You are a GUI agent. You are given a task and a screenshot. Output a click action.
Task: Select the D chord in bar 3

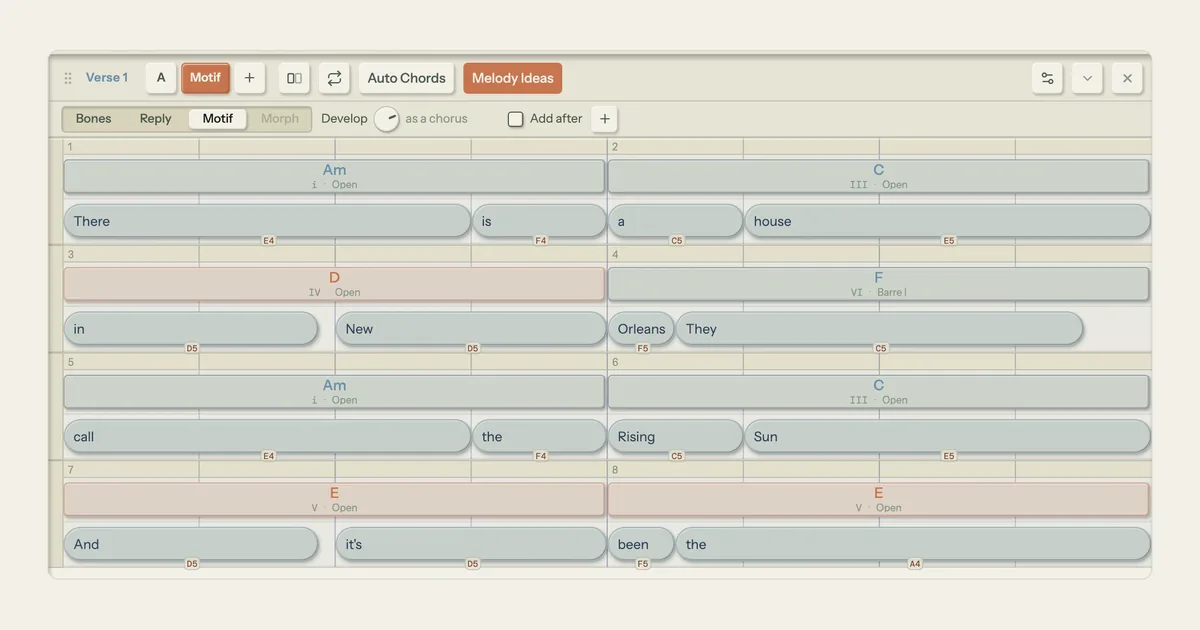[x=334, y=284]
